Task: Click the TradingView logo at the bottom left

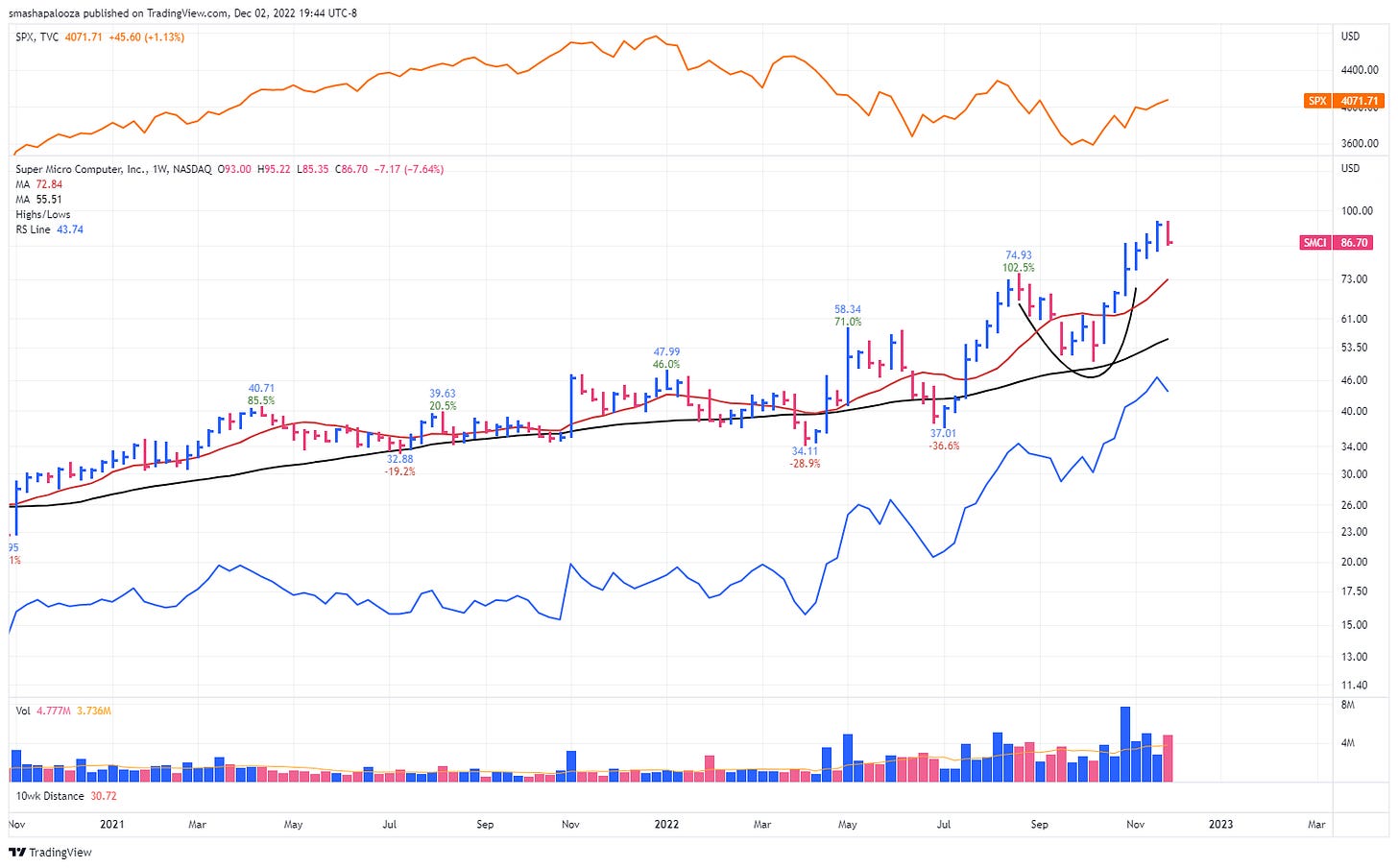Action: (50, 853)
